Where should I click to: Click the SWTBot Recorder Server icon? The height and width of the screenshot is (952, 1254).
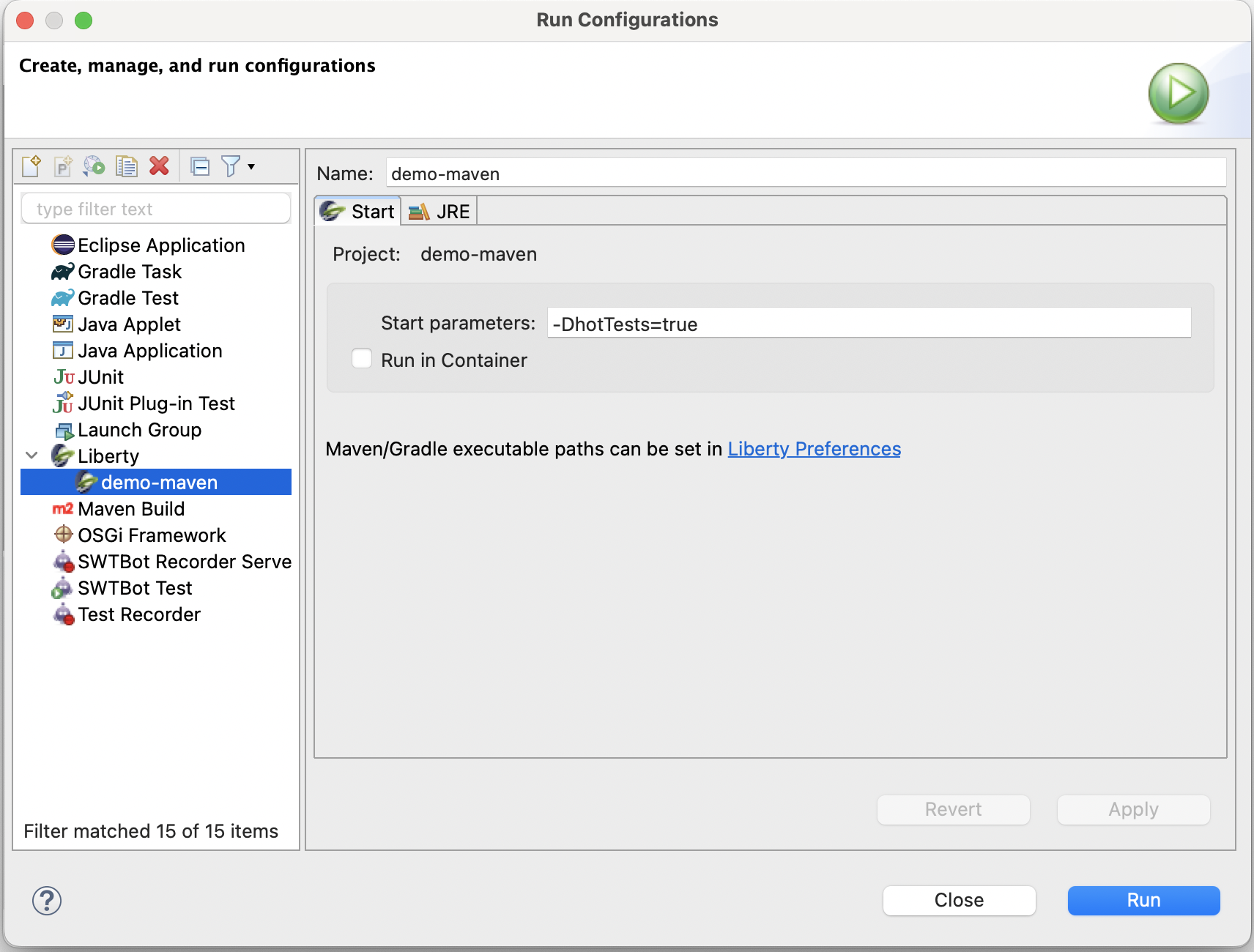[64, 562]
